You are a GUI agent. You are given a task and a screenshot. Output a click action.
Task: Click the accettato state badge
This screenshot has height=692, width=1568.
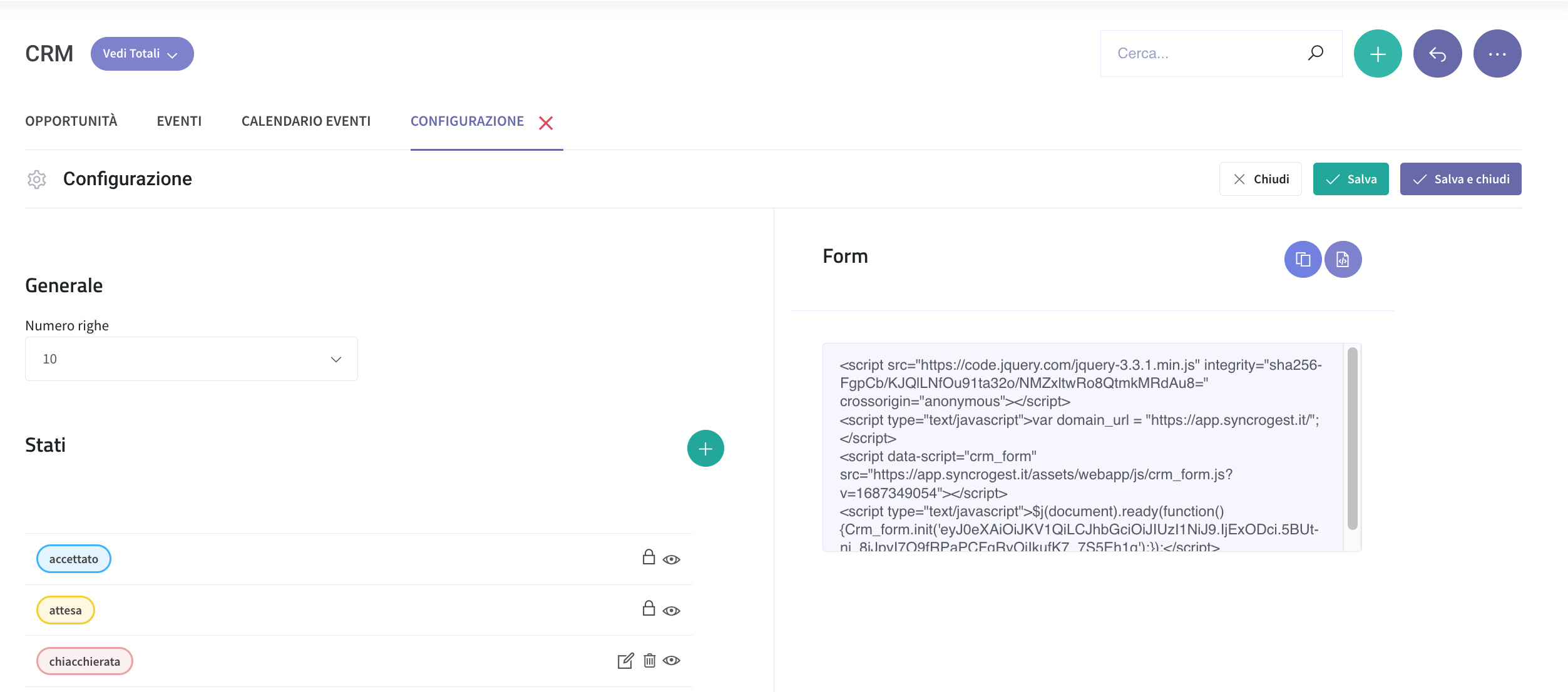point(74,559)
